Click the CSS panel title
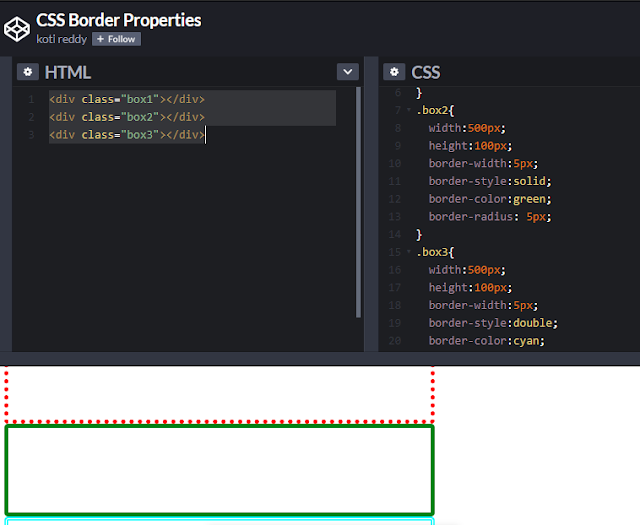The width and height of the screenshot is (640, 525). click(x=426, y=72)
